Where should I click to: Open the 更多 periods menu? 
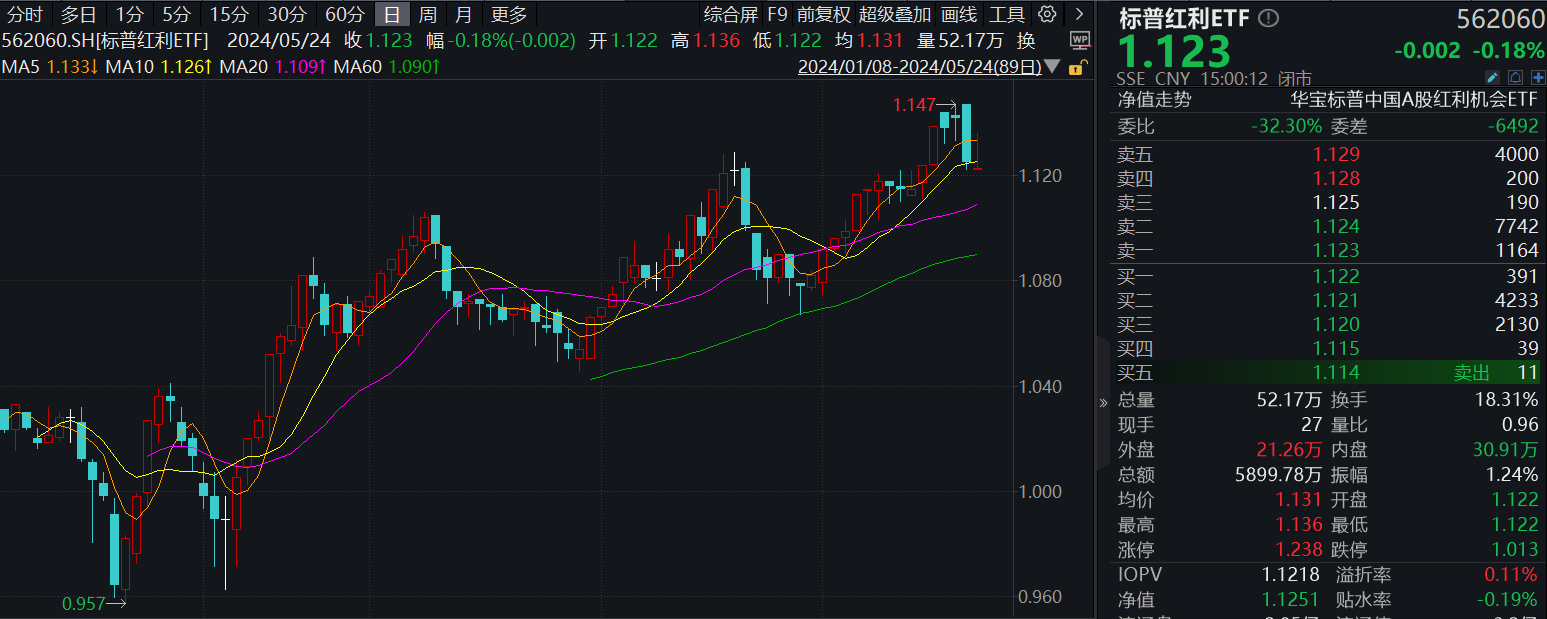[x=509, y=14]
